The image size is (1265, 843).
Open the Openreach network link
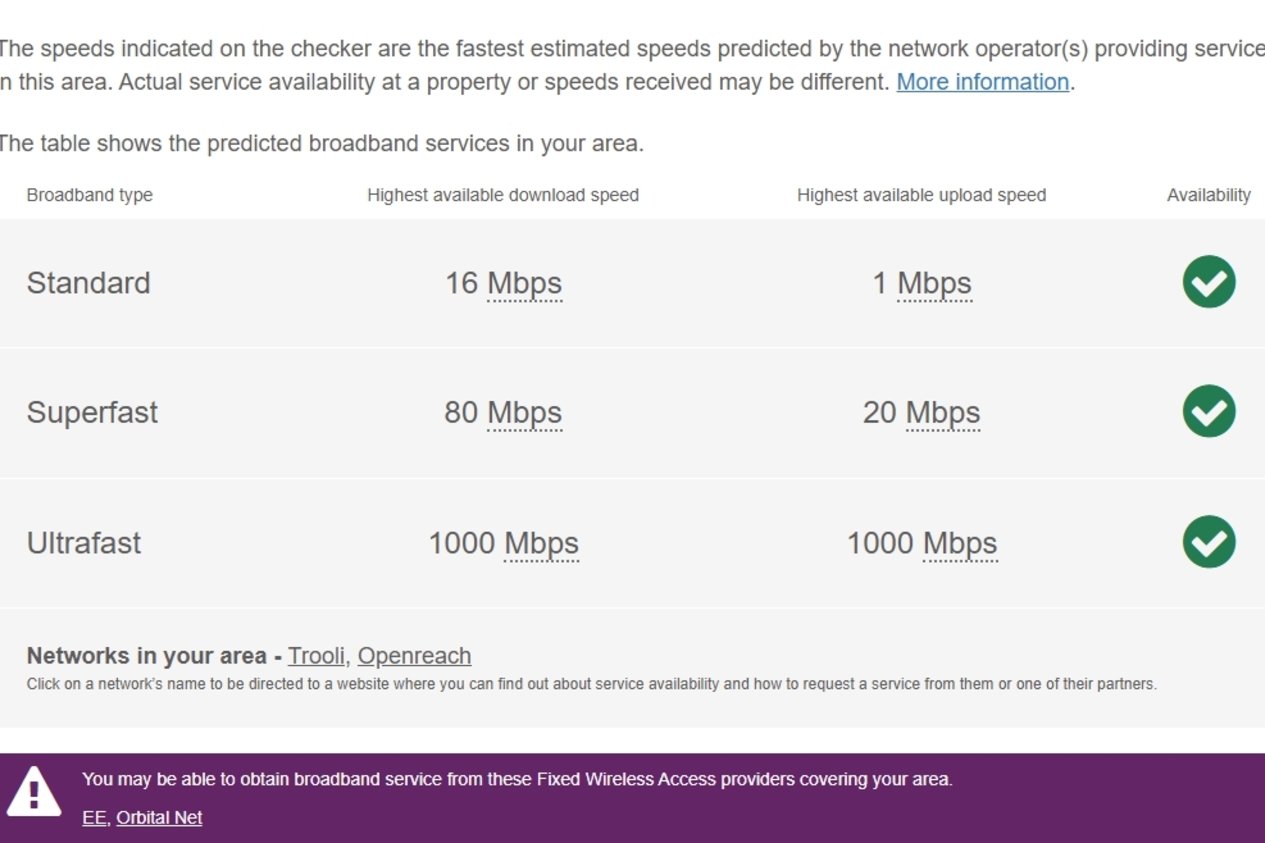414,656
